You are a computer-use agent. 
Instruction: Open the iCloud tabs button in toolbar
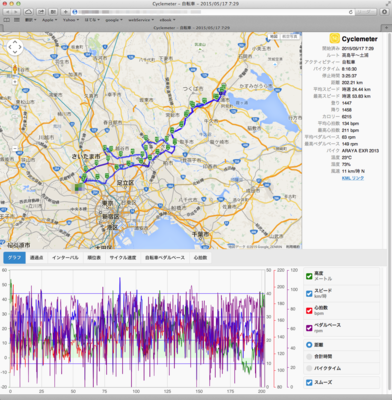[28, 12]
